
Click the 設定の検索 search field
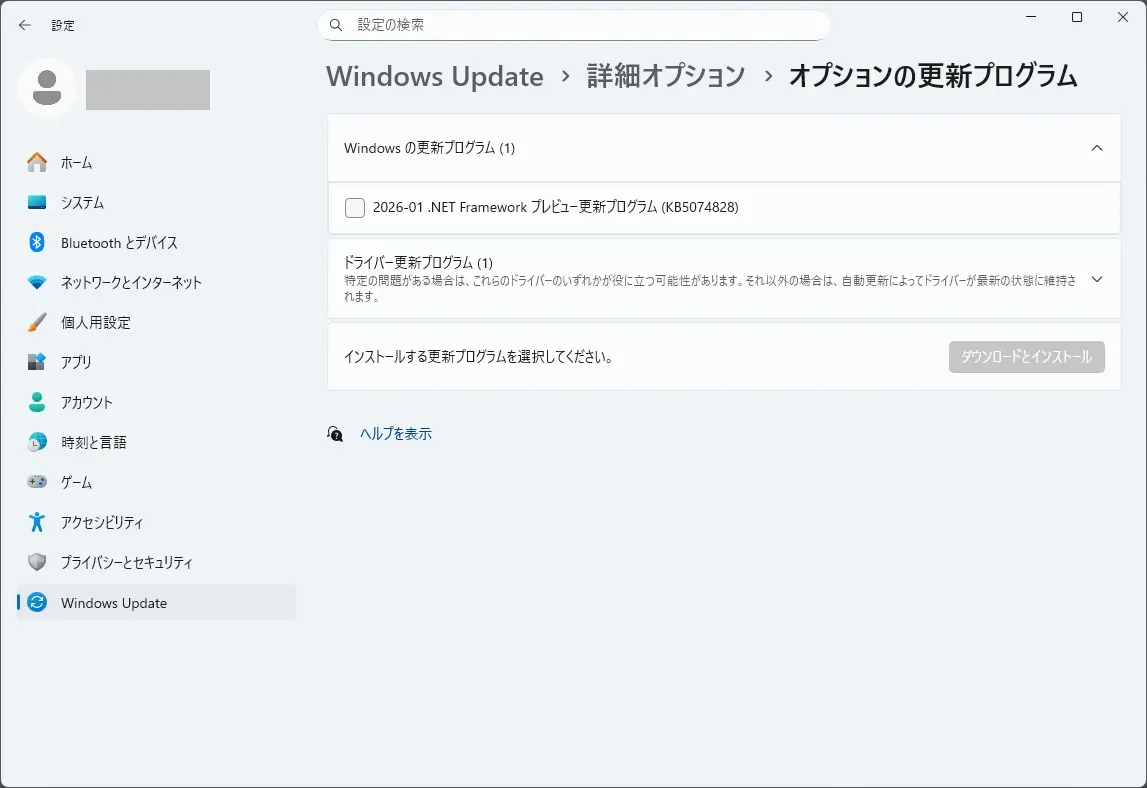click(x=574, y=25)
